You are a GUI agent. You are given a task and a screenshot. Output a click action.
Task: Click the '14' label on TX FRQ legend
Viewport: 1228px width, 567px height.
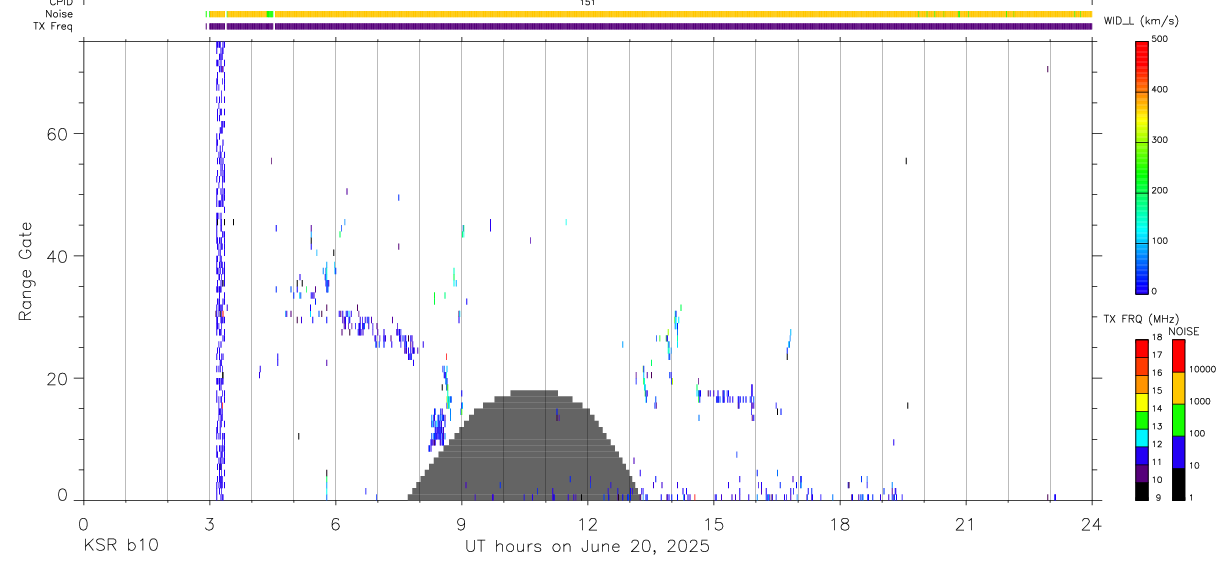coord(1158,408)
